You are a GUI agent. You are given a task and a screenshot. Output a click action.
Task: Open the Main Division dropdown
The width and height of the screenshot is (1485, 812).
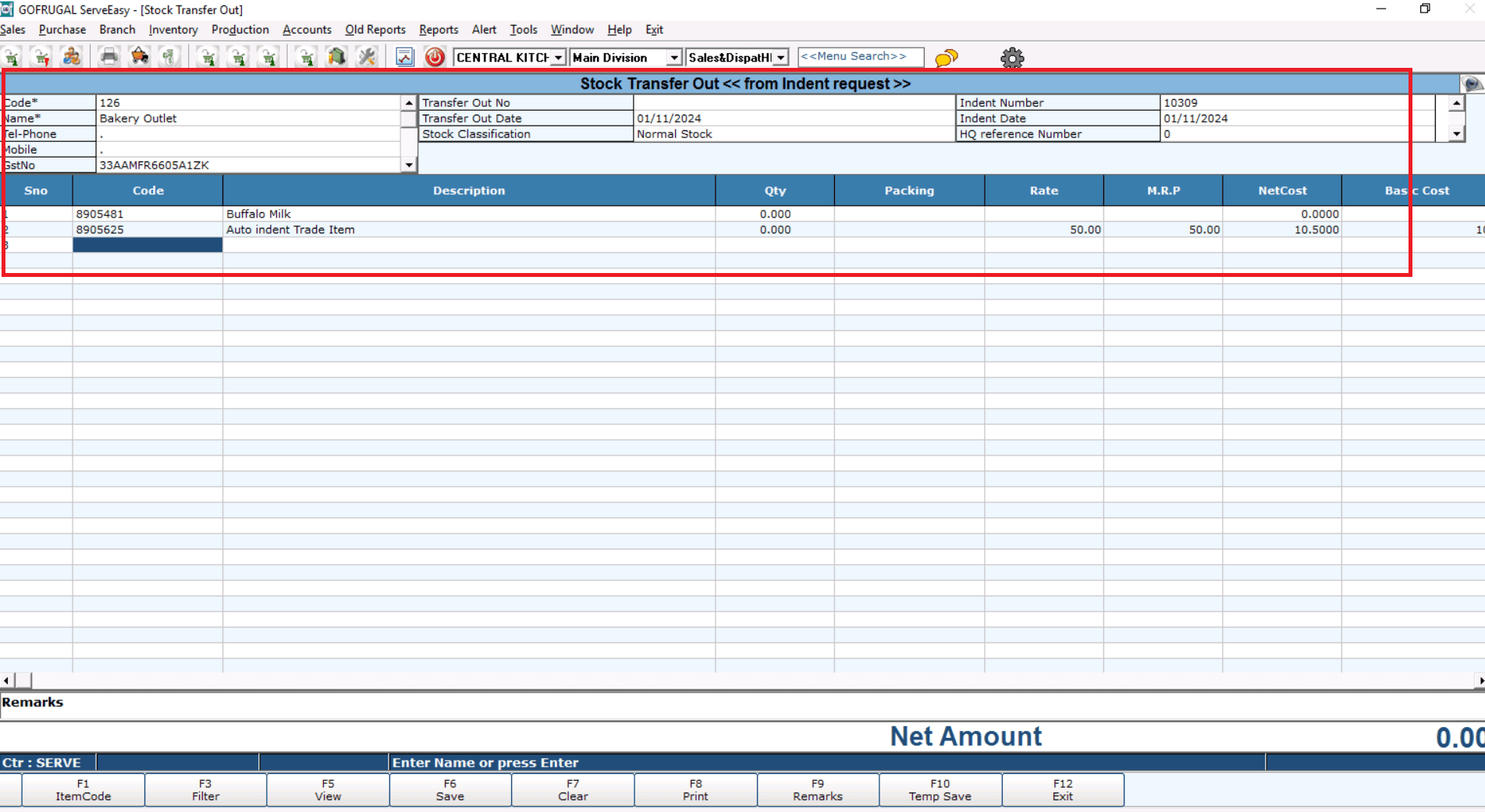(x=673, y=58)
